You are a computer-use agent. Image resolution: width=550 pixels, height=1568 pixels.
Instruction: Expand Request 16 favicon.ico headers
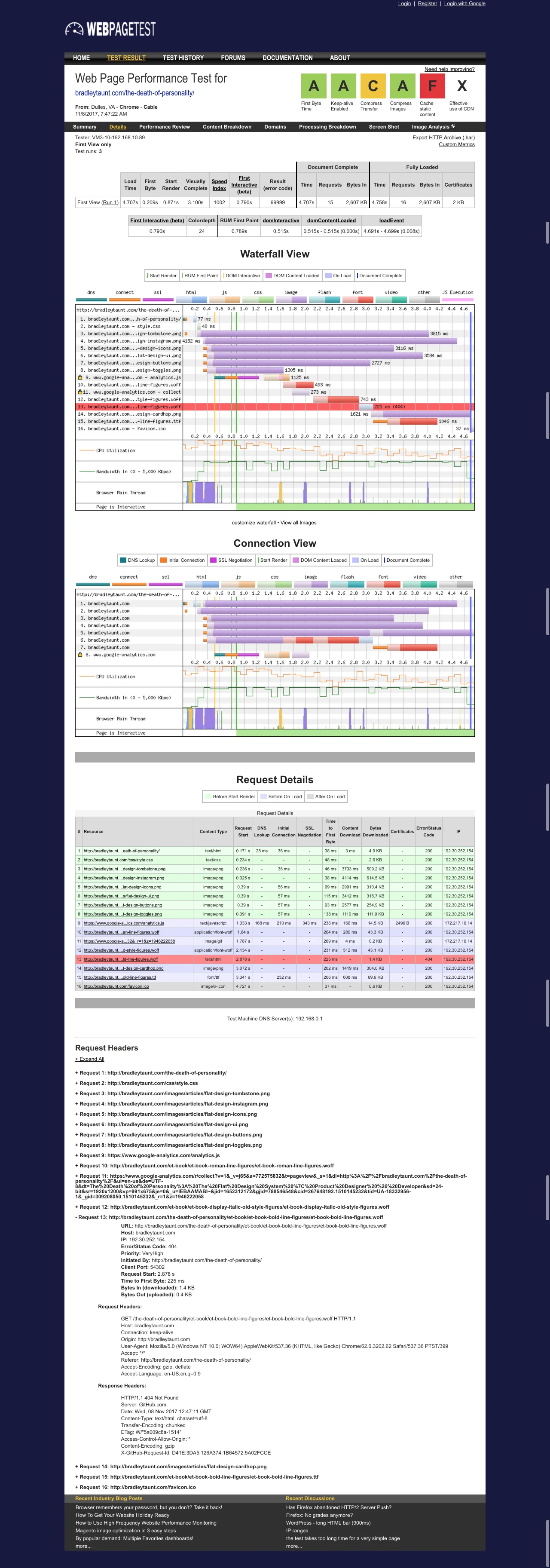[137, 1487]
